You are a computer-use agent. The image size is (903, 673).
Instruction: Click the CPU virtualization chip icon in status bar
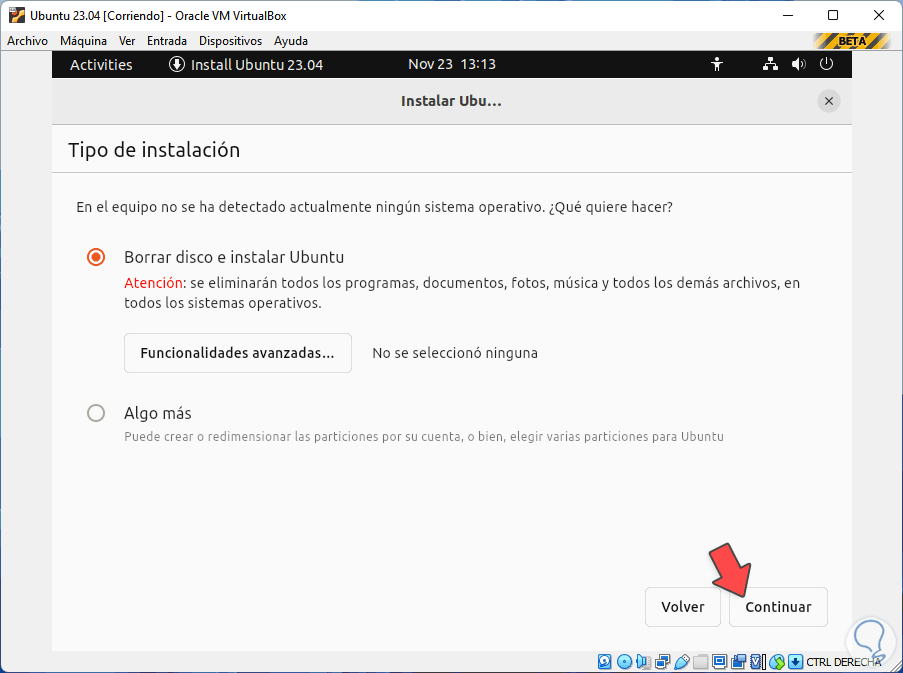click(x=757, y=661)
